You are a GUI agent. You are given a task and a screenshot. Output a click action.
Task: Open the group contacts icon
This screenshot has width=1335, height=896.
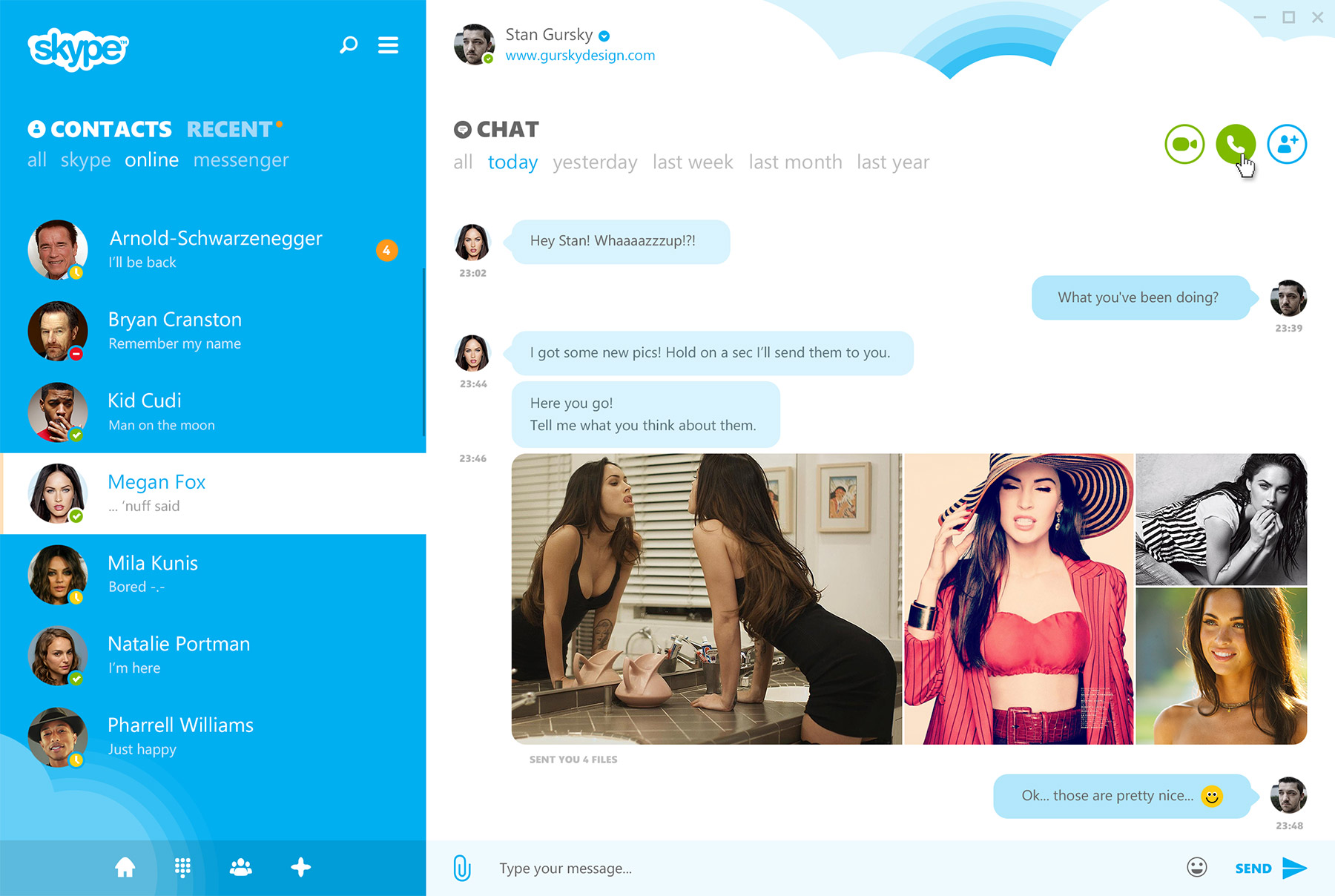pyautogui.click(x=241, y=867)
